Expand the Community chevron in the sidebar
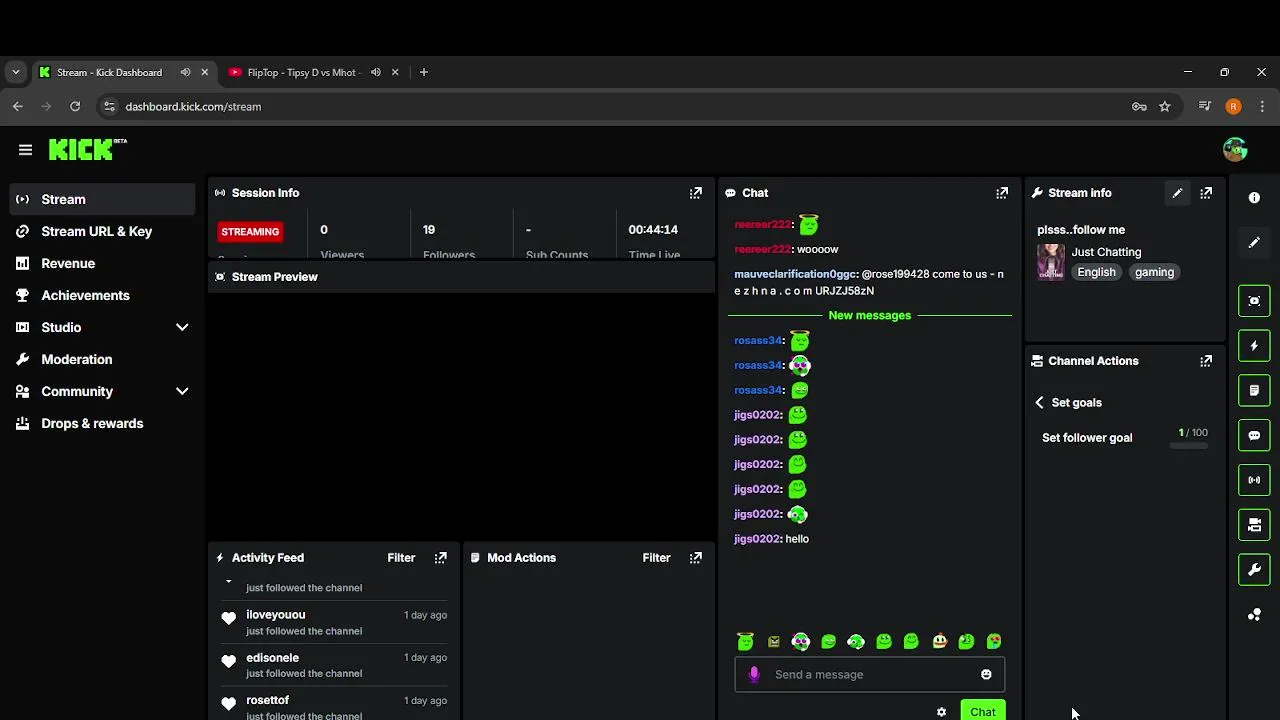 (x=182, y=391)
